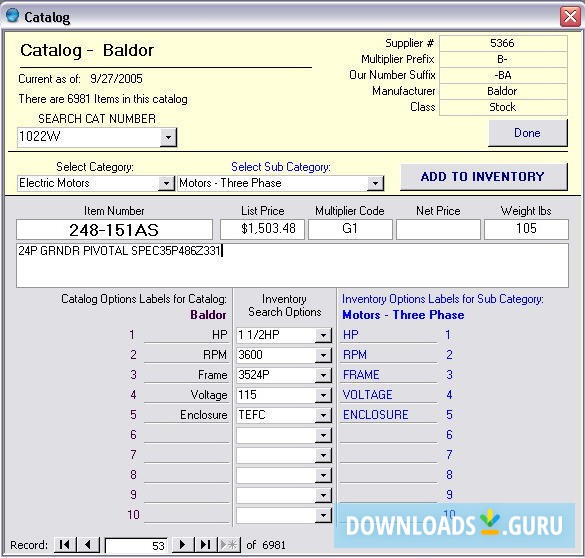Click the Done button

click(x=528, y=133)
